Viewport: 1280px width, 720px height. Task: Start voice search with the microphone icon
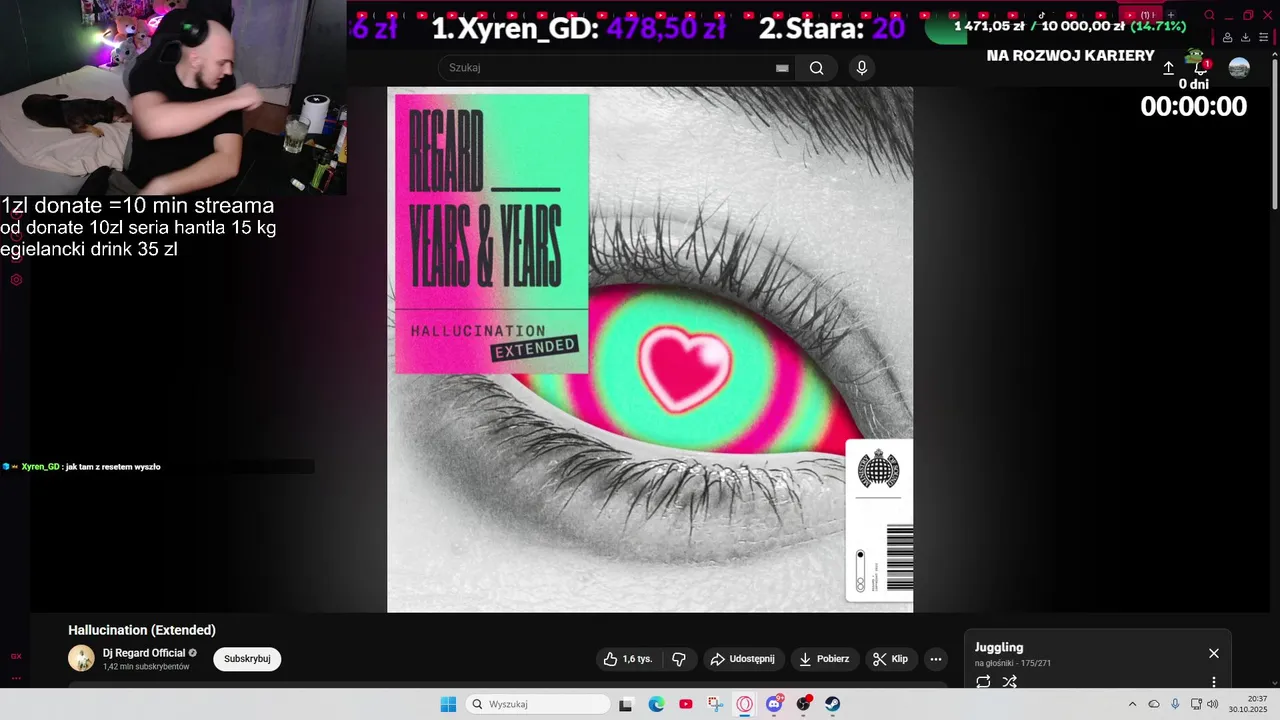click(x=862, y=68)
